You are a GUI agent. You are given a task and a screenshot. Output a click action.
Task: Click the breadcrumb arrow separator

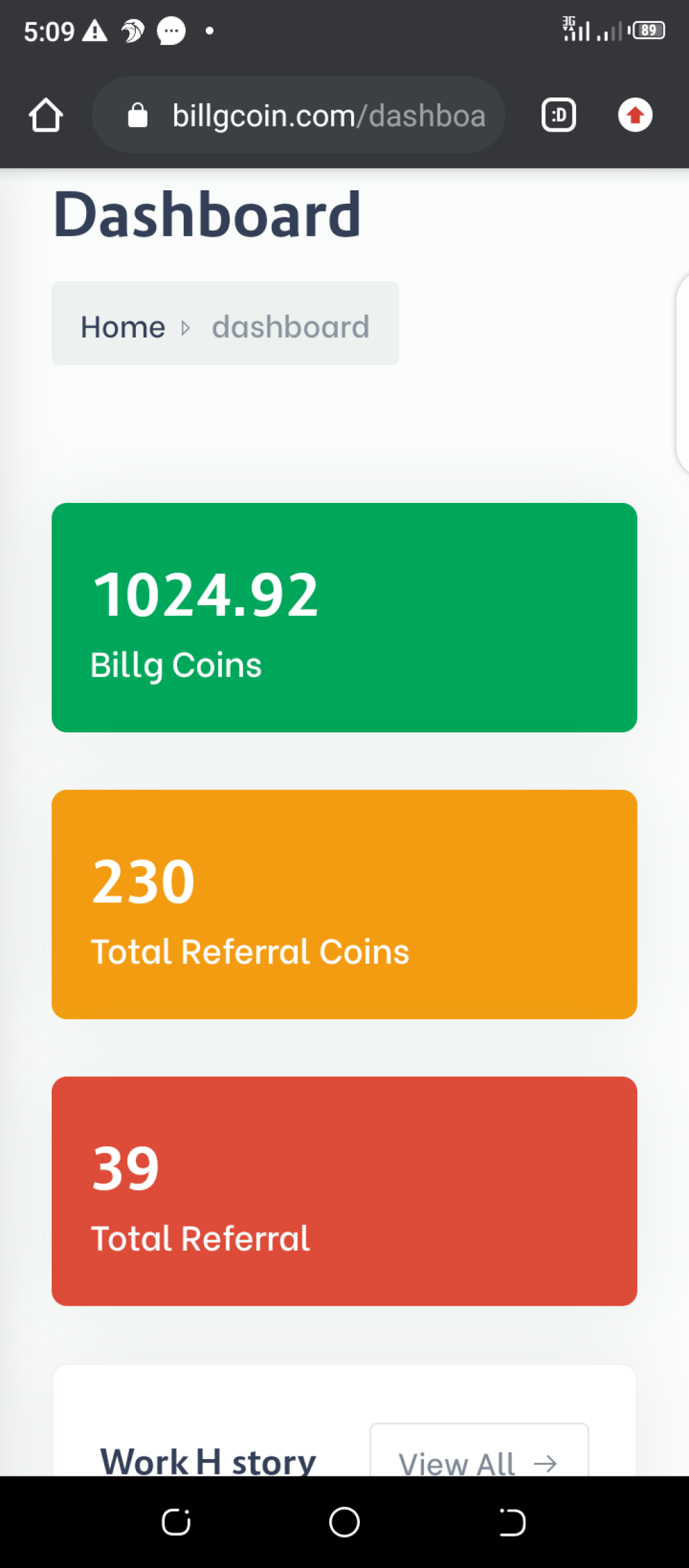tap(186, 327)
